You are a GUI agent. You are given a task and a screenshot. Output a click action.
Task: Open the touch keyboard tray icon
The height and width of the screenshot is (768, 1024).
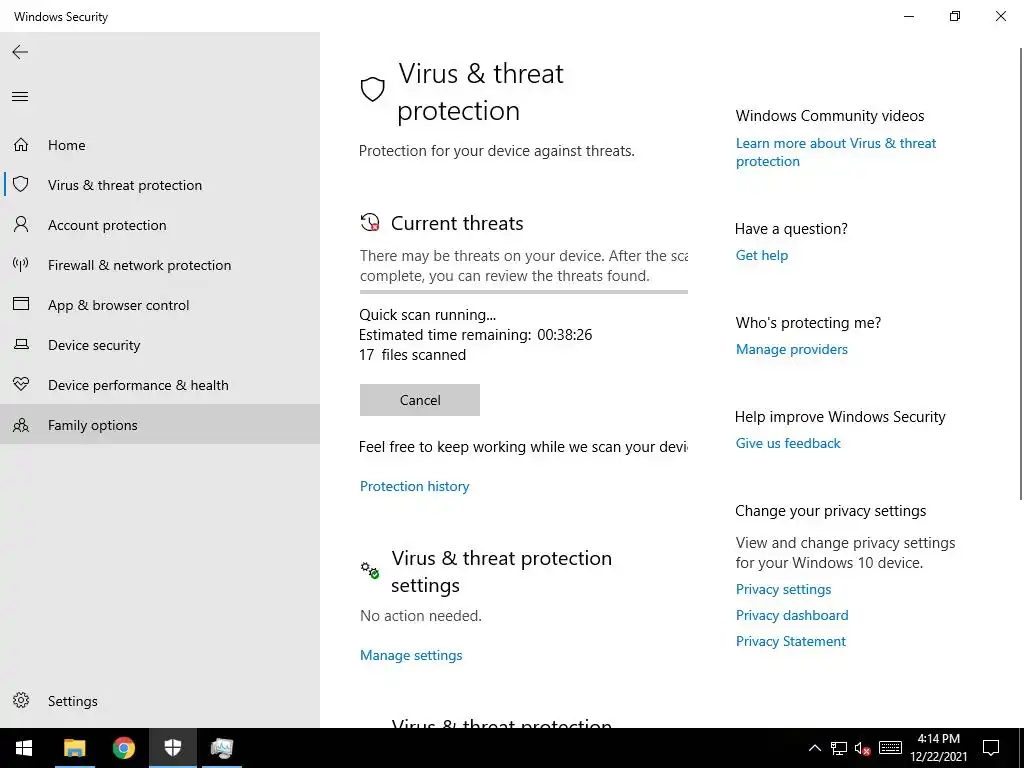890,748
